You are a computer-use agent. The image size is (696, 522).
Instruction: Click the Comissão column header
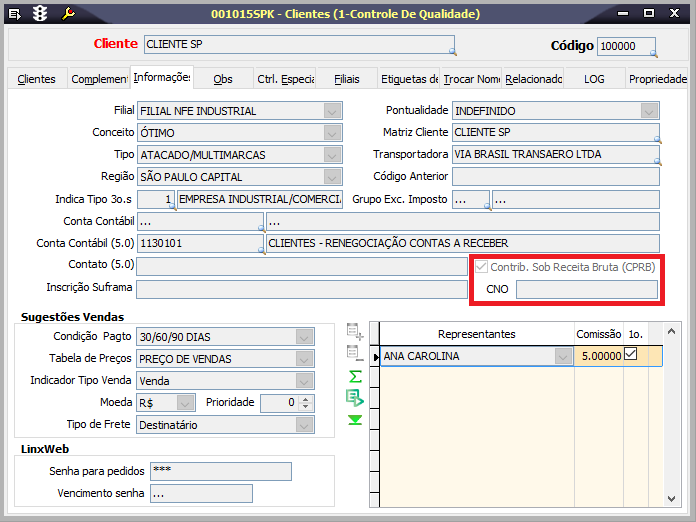click(x=599, y=334)
